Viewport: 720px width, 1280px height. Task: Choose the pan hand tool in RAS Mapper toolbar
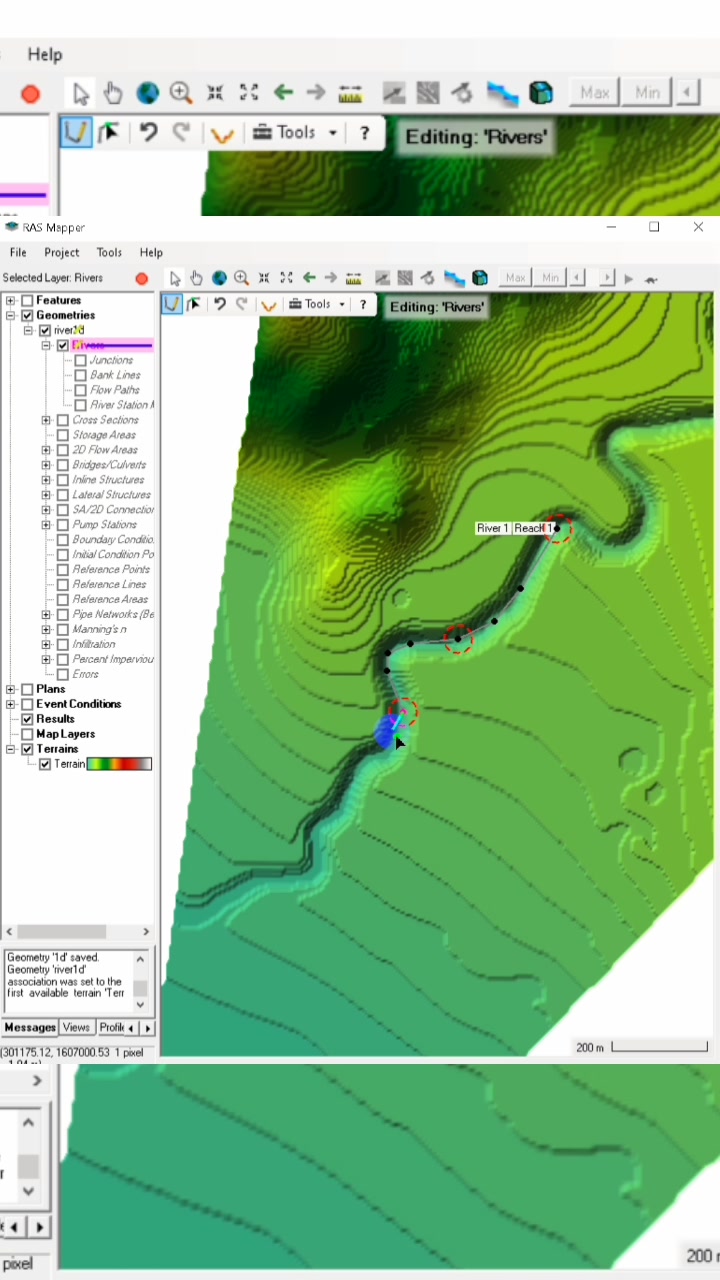coord(196,278)
